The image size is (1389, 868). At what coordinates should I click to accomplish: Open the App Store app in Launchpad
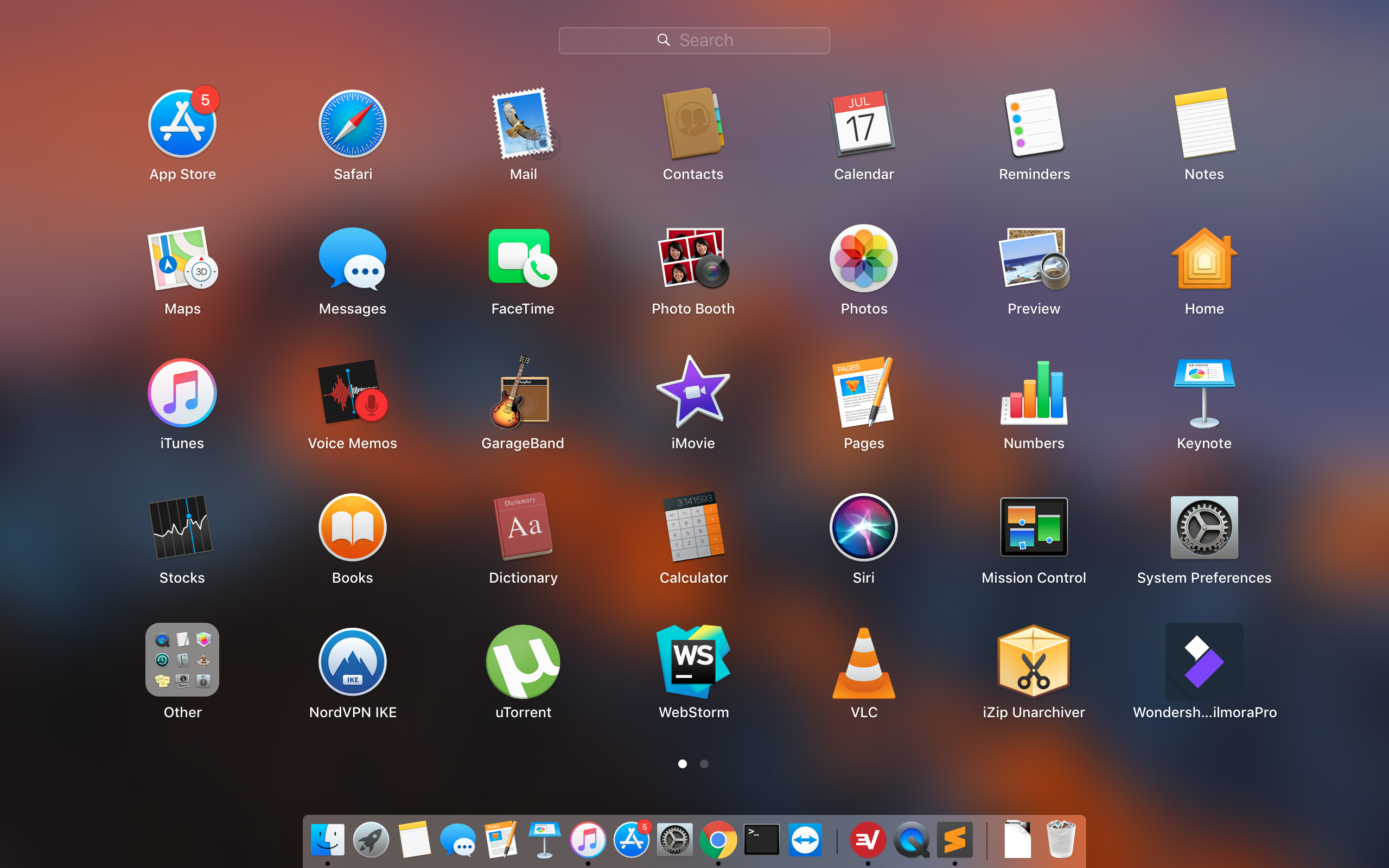(182, 124)
